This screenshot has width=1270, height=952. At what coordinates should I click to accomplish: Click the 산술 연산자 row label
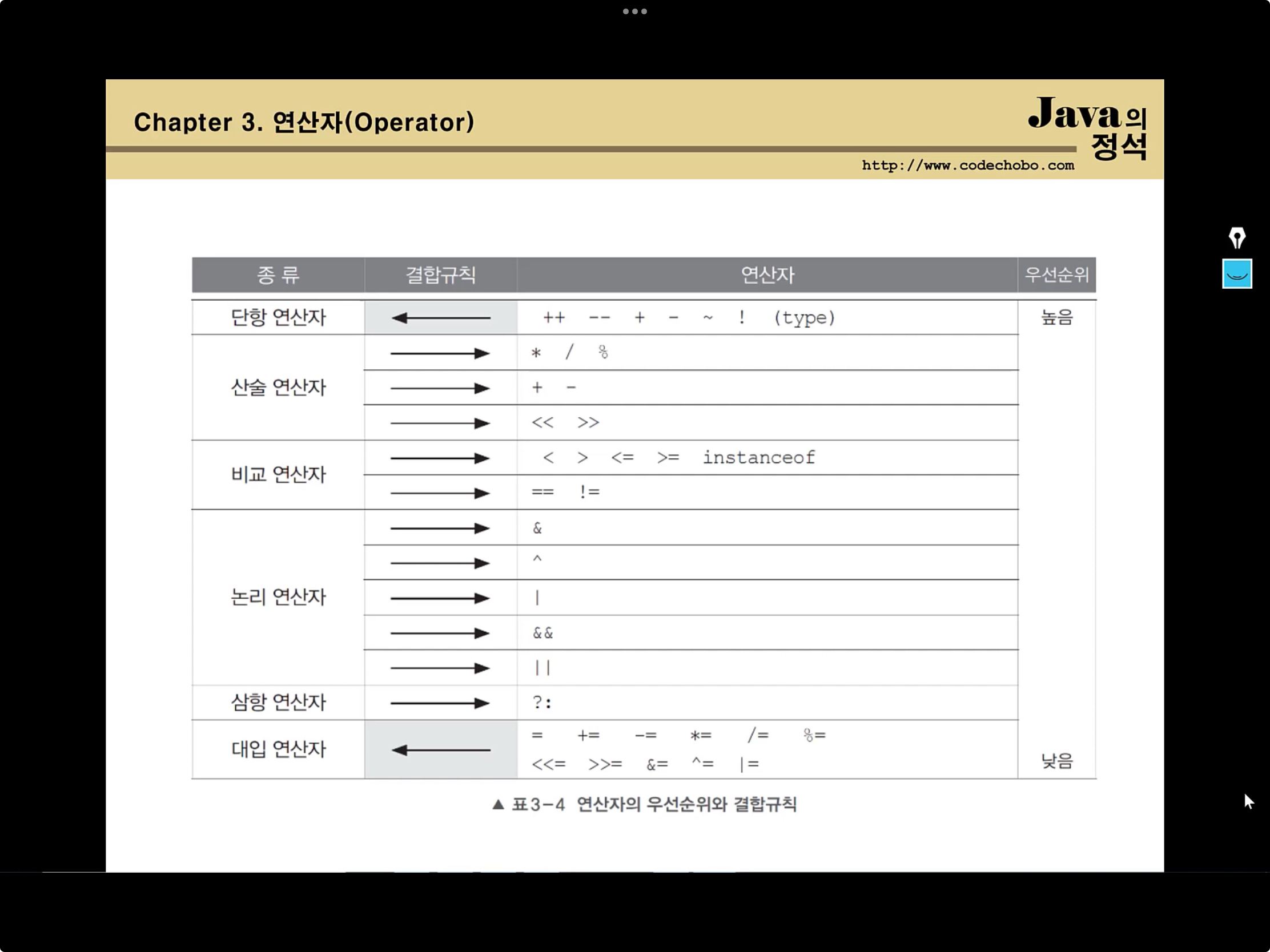(279, 388)
